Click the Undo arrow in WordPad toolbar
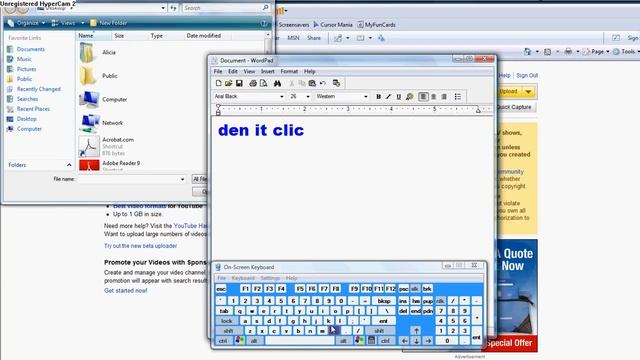This screenshot has height=360, width=640. [x=323, y=83]
